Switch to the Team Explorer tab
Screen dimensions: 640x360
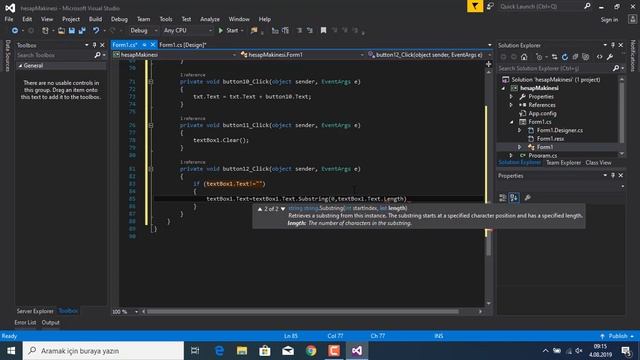(563, 162)
